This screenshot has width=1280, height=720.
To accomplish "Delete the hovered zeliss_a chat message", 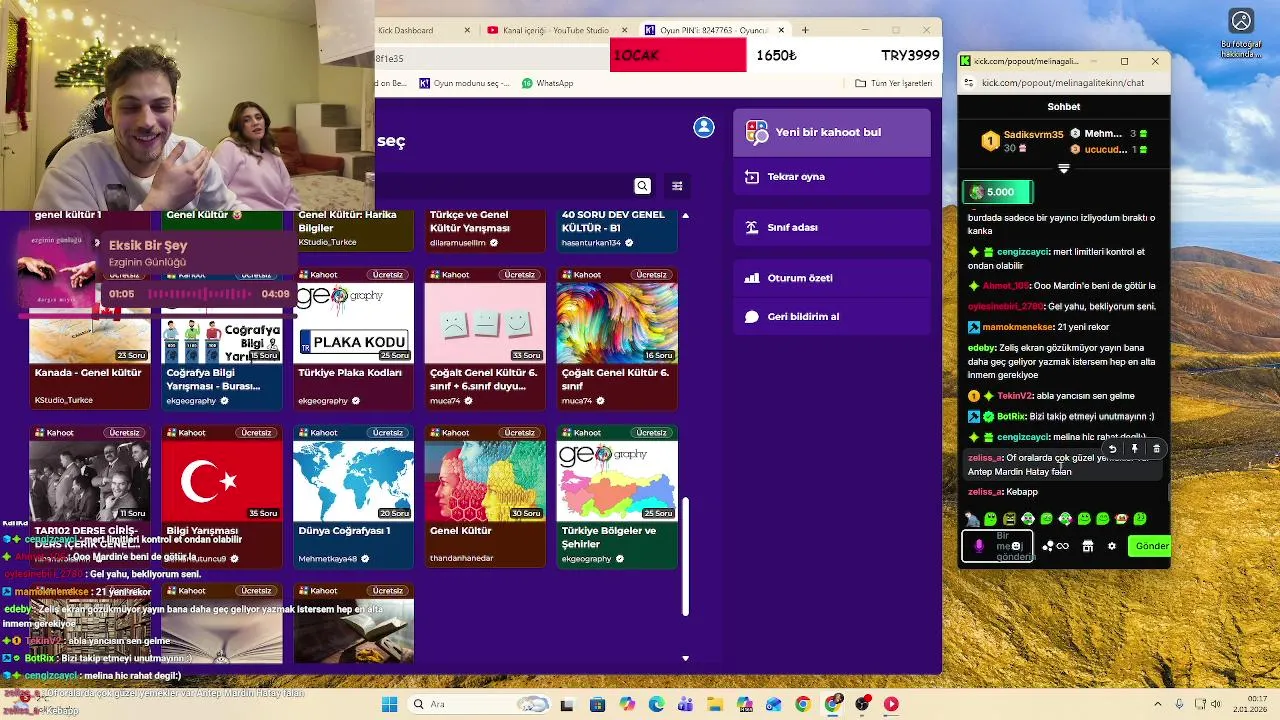I will (1156, 449).
